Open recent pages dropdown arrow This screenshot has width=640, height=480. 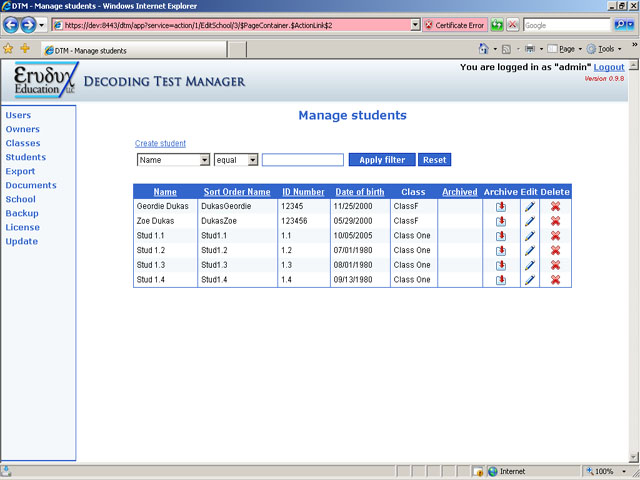pos(41,25)
